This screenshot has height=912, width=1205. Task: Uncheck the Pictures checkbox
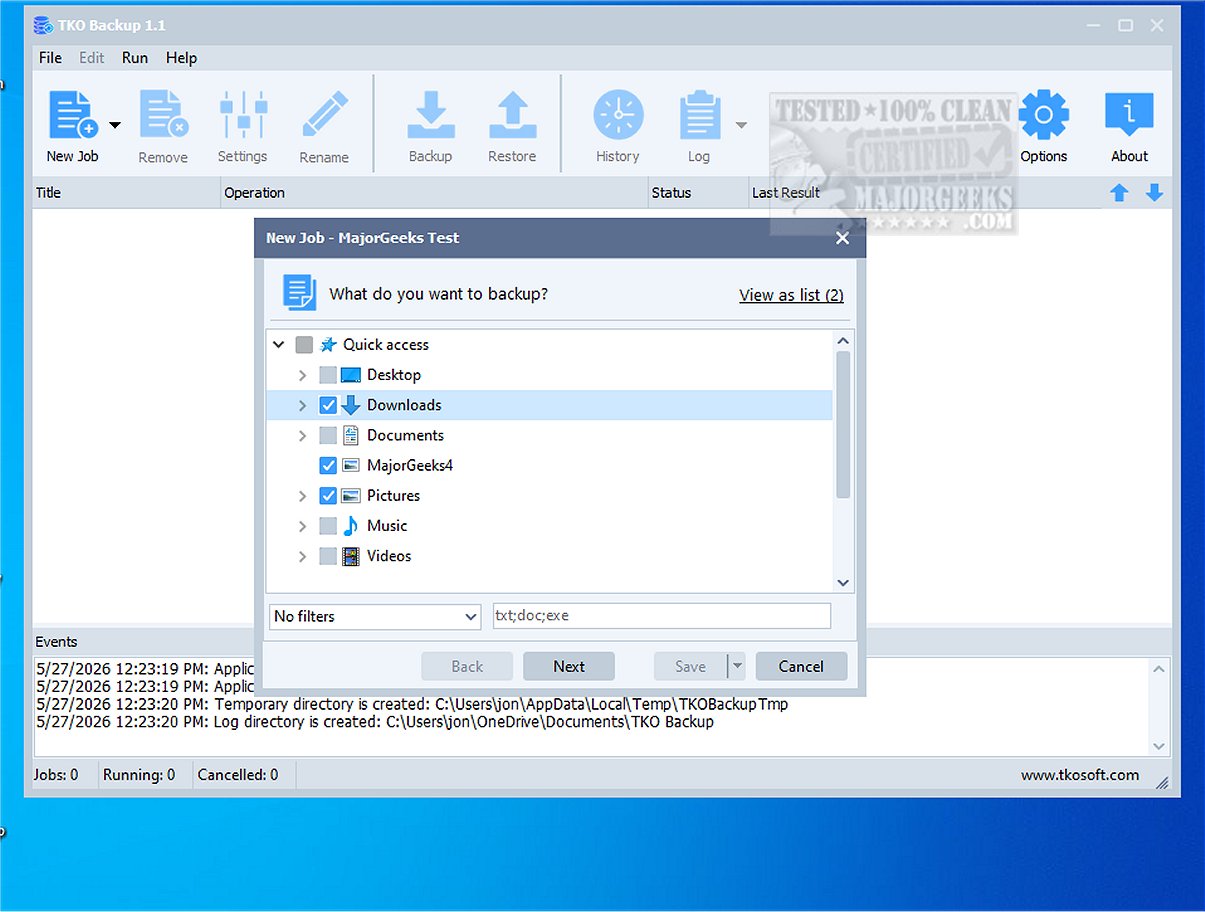[328, 496]
